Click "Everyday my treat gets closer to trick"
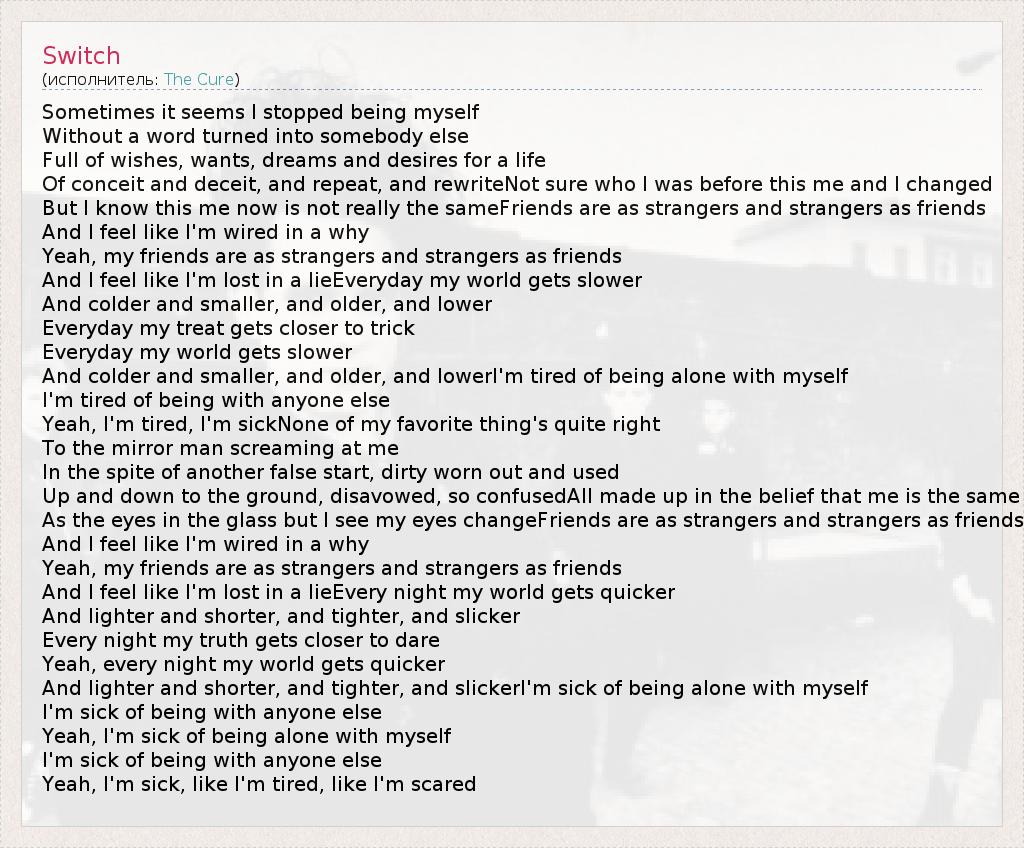Screen dimensions: 1024x848 pos(228,328)
